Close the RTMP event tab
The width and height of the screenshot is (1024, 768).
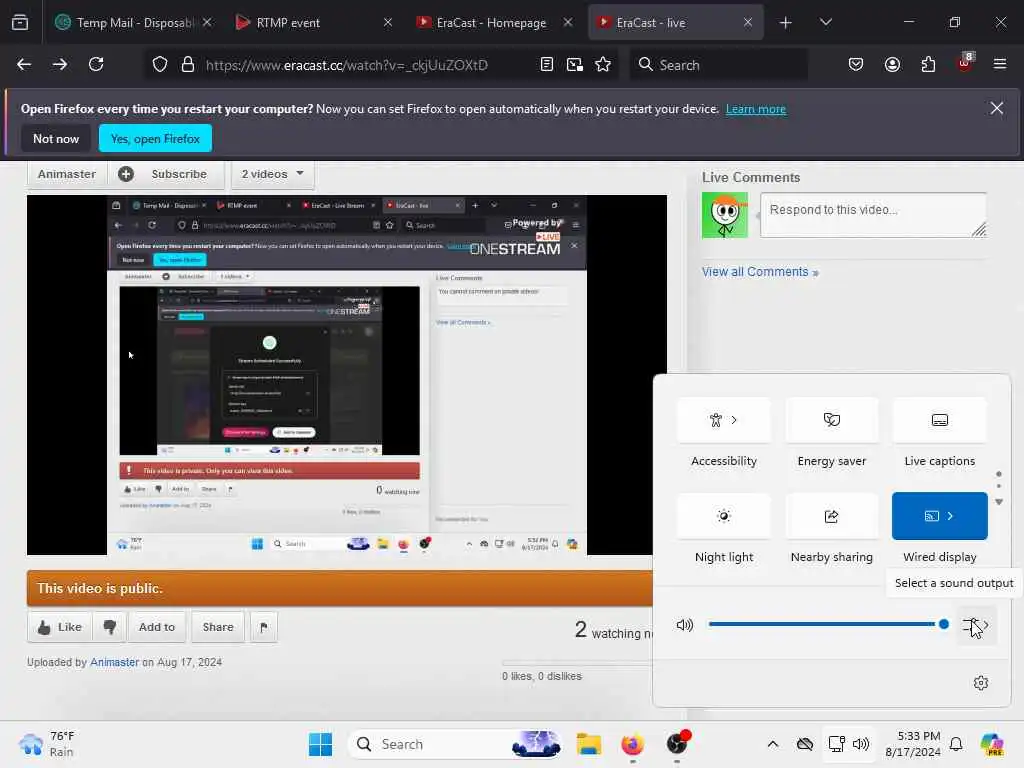click(x=387, y=22)
